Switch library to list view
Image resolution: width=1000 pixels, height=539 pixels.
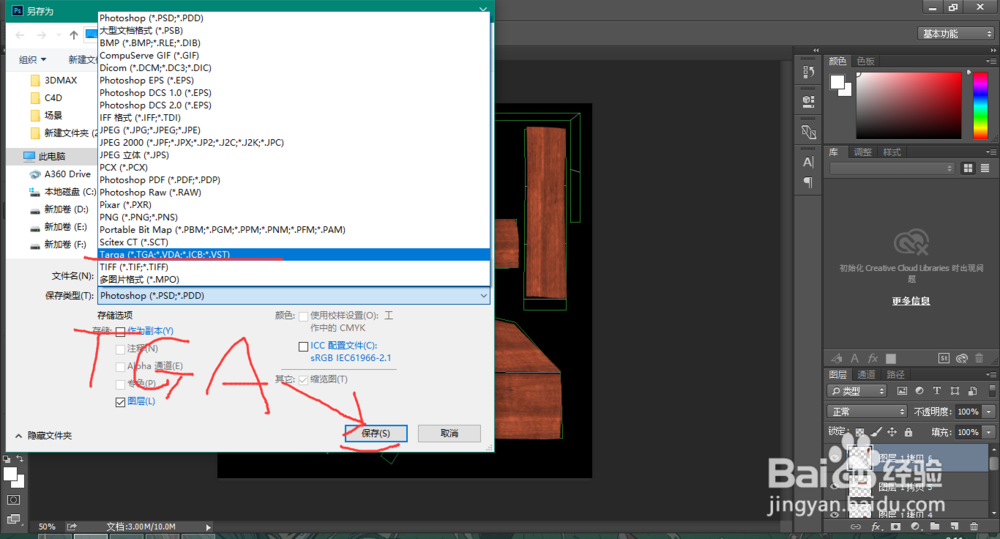pos(985,168)
